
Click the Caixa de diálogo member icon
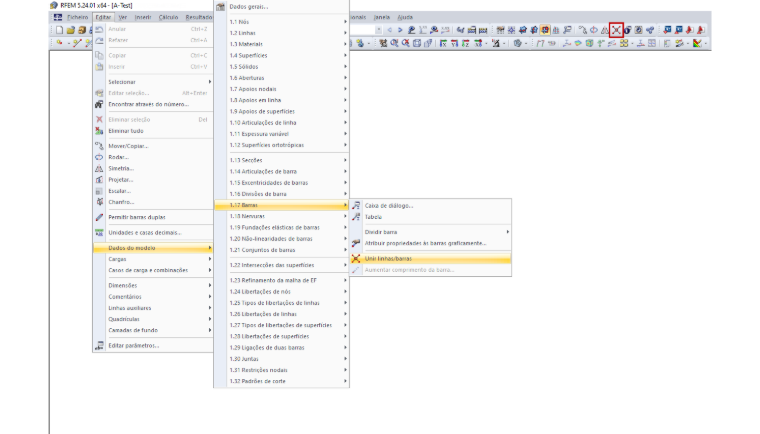(x=356, y=206)
